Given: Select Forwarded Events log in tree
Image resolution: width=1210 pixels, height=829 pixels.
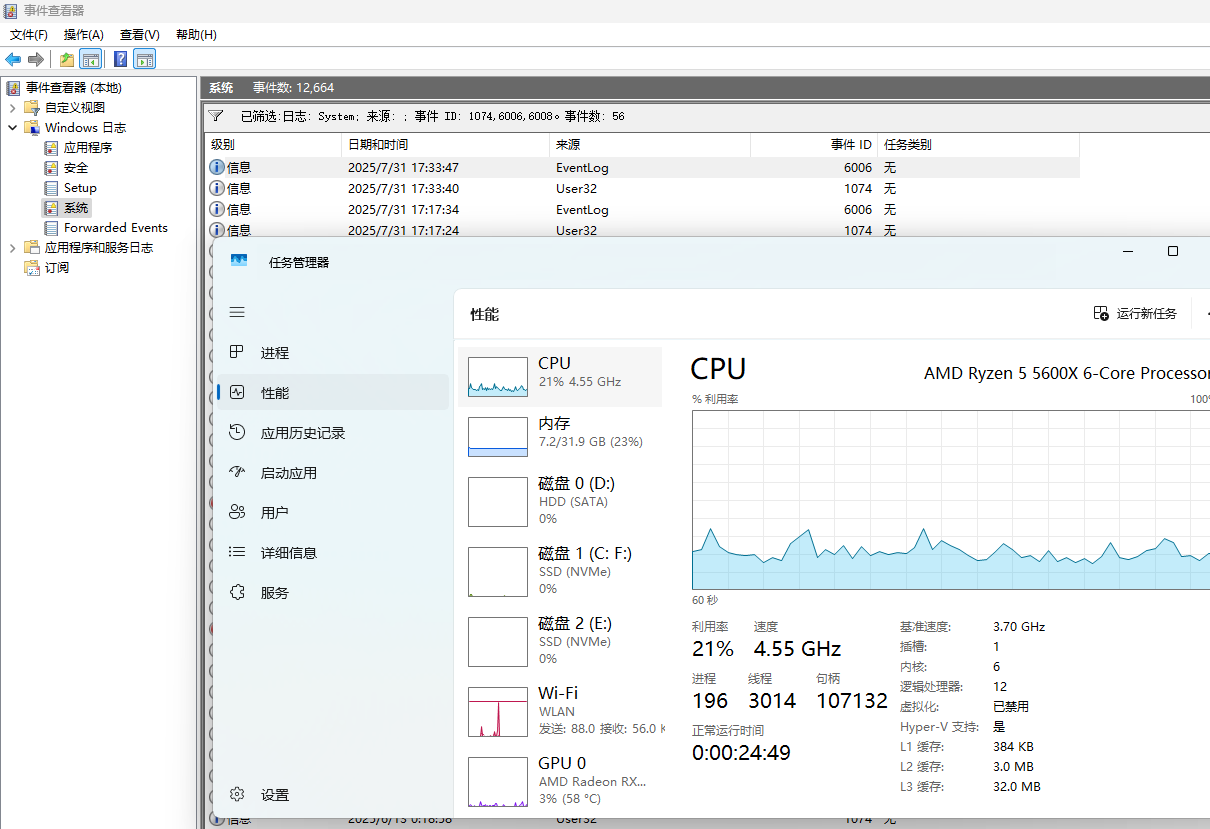Looking at the screenshot, I should (116, 227).
